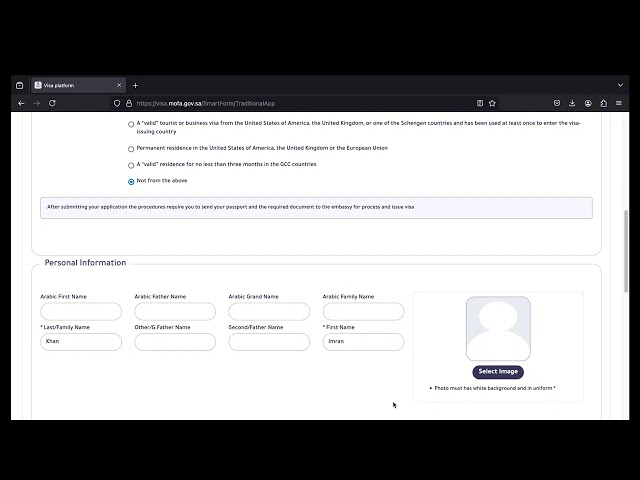640x480 pixels.
Task: Toggle reader view icon in address bar
Action: pos(480,103)
